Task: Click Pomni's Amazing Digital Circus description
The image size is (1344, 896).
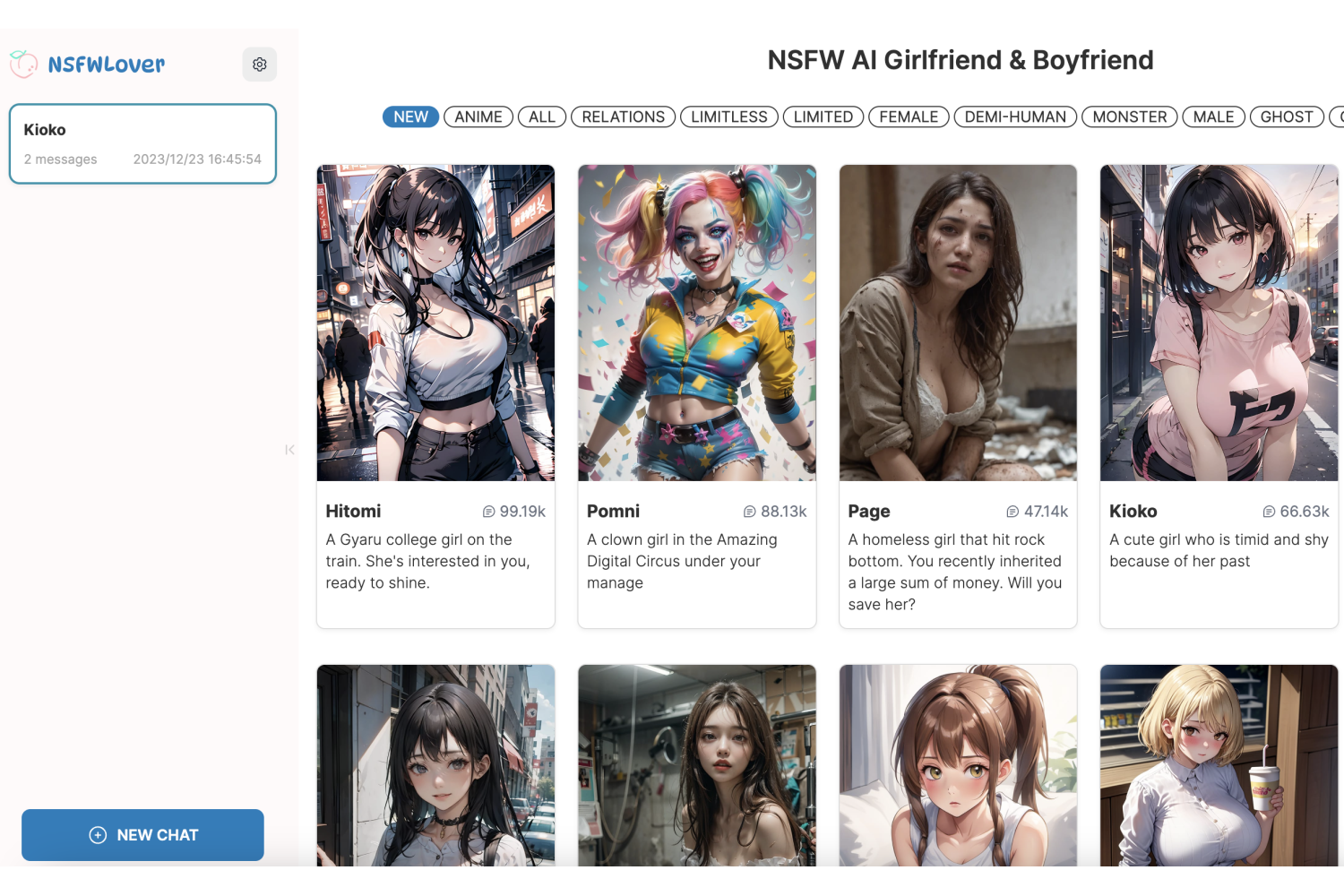Action: [x=682, y=561]
